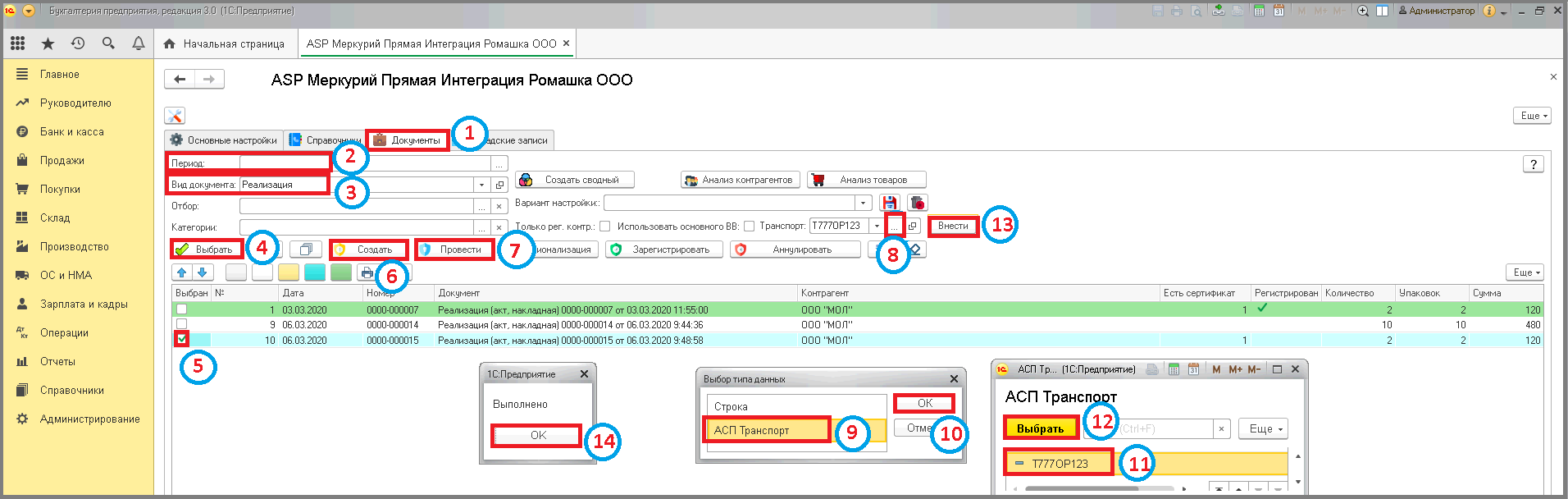1568x499 pixels.
Task: Expand the Вид документа dropdown arrow
Action: pos(482,185)
